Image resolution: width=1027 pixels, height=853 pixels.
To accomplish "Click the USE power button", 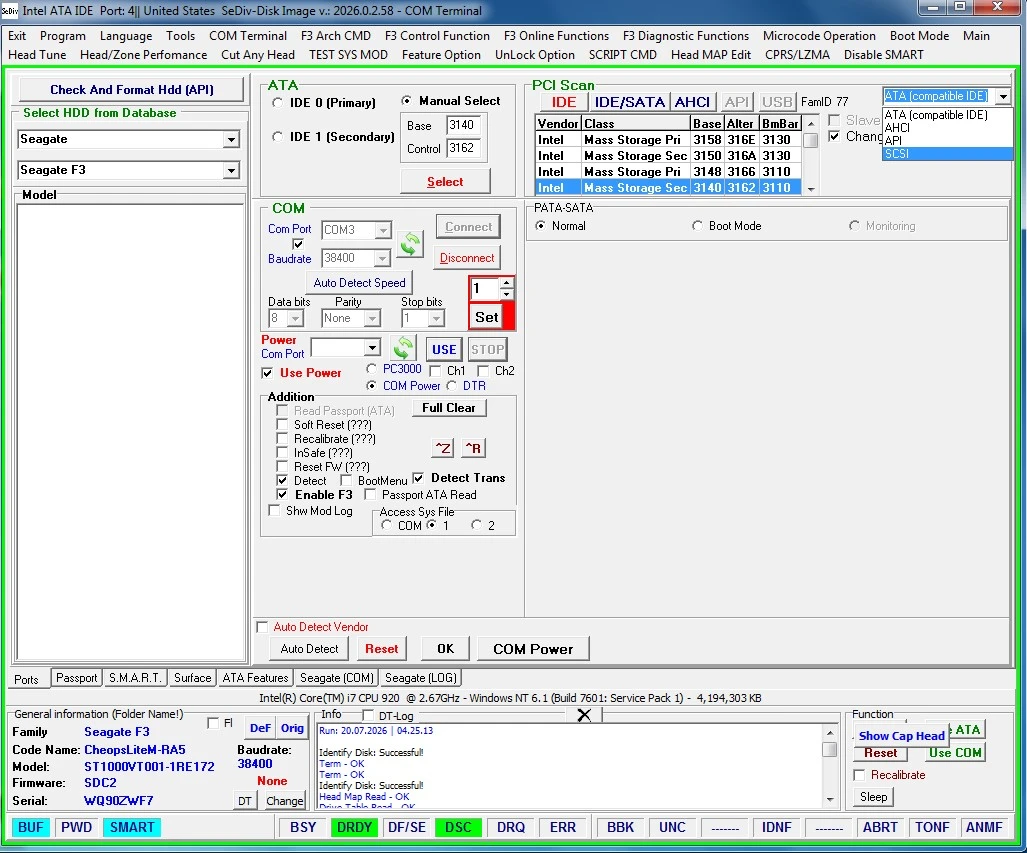I will tap(444, 350).
